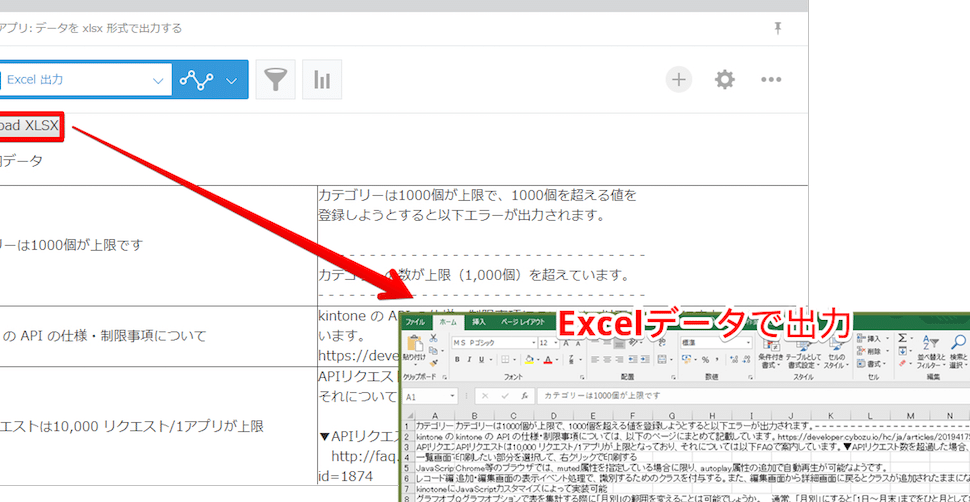The height and width of the screenshot is (502, 970).
Task: Click the fill color bucket icon
Action: pos(529,360)
